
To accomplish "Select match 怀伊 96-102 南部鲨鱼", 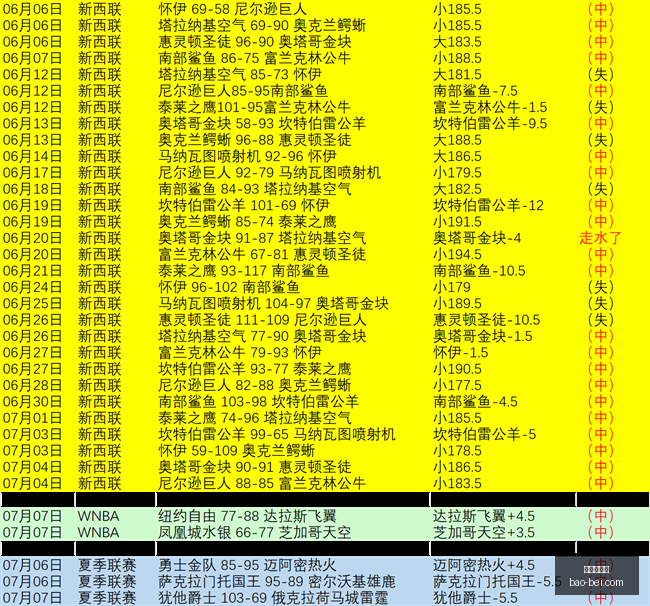I will tap(229, 287).
